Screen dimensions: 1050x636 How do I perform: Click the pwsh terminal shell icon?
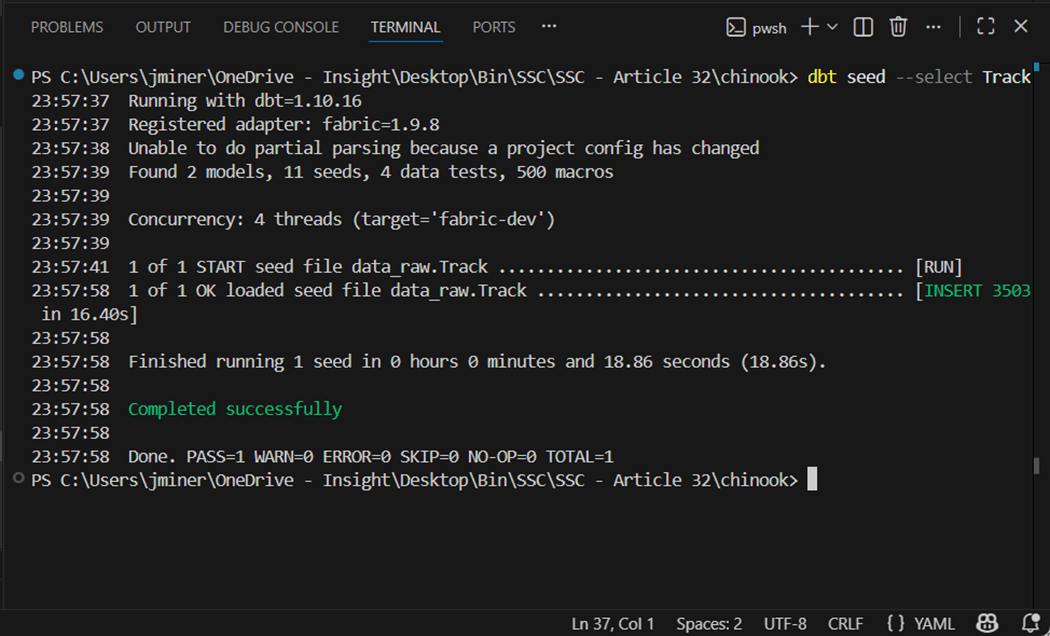pos(736,28)
